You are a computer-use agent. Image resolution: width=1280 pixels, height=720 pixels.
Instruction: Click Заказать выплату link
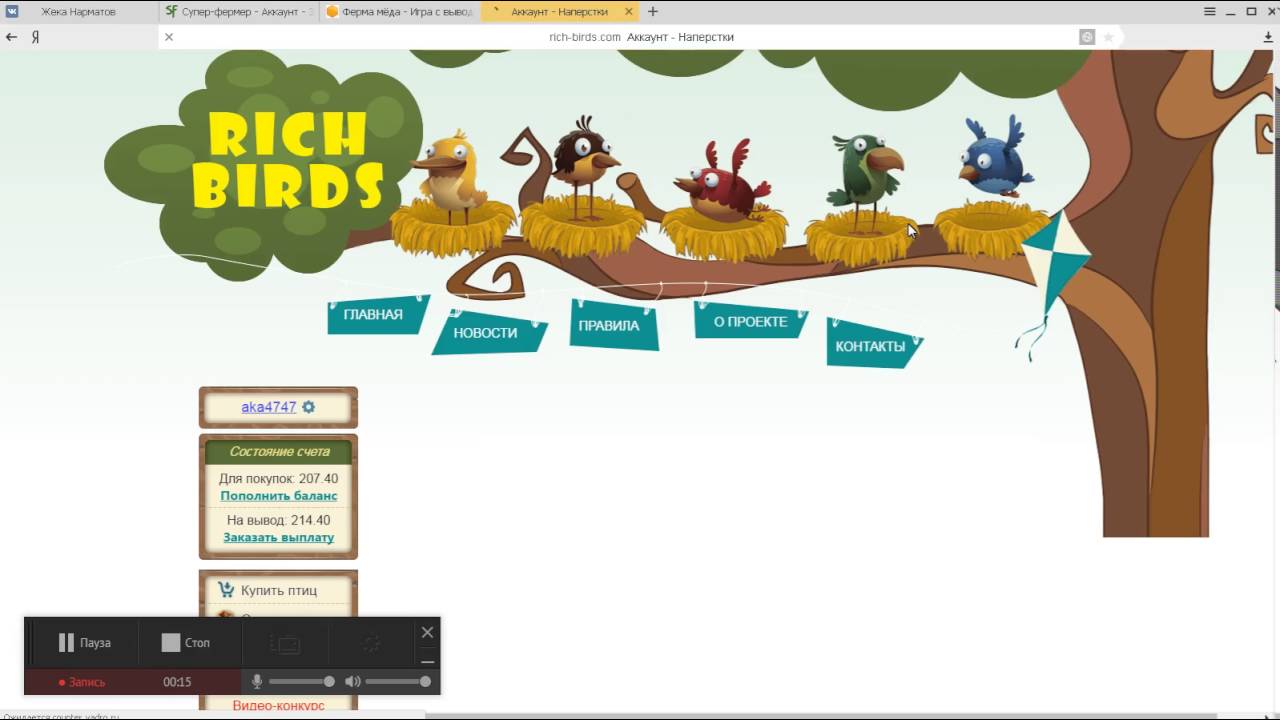279,538
